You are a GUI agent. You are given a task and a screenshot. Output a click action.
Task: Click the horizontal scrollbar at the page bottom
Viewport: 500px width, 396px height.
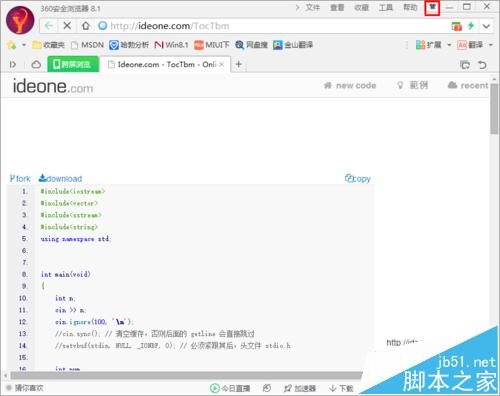point(186,376)
